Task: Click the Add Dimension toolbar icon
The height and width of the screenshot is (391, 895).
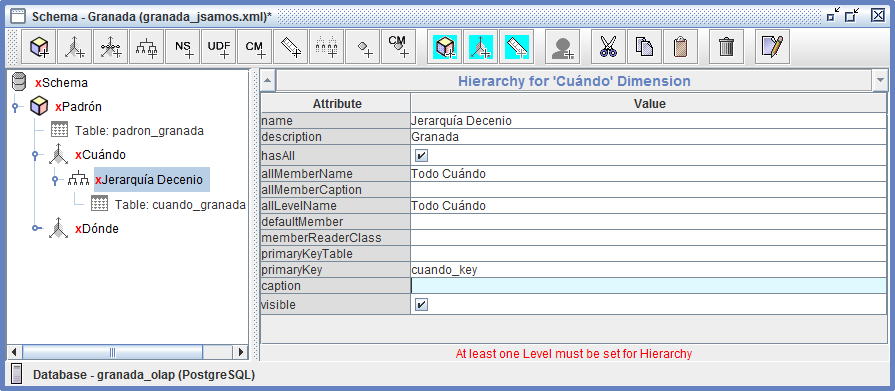Action: pyautogui.click(x=75, y=47)
